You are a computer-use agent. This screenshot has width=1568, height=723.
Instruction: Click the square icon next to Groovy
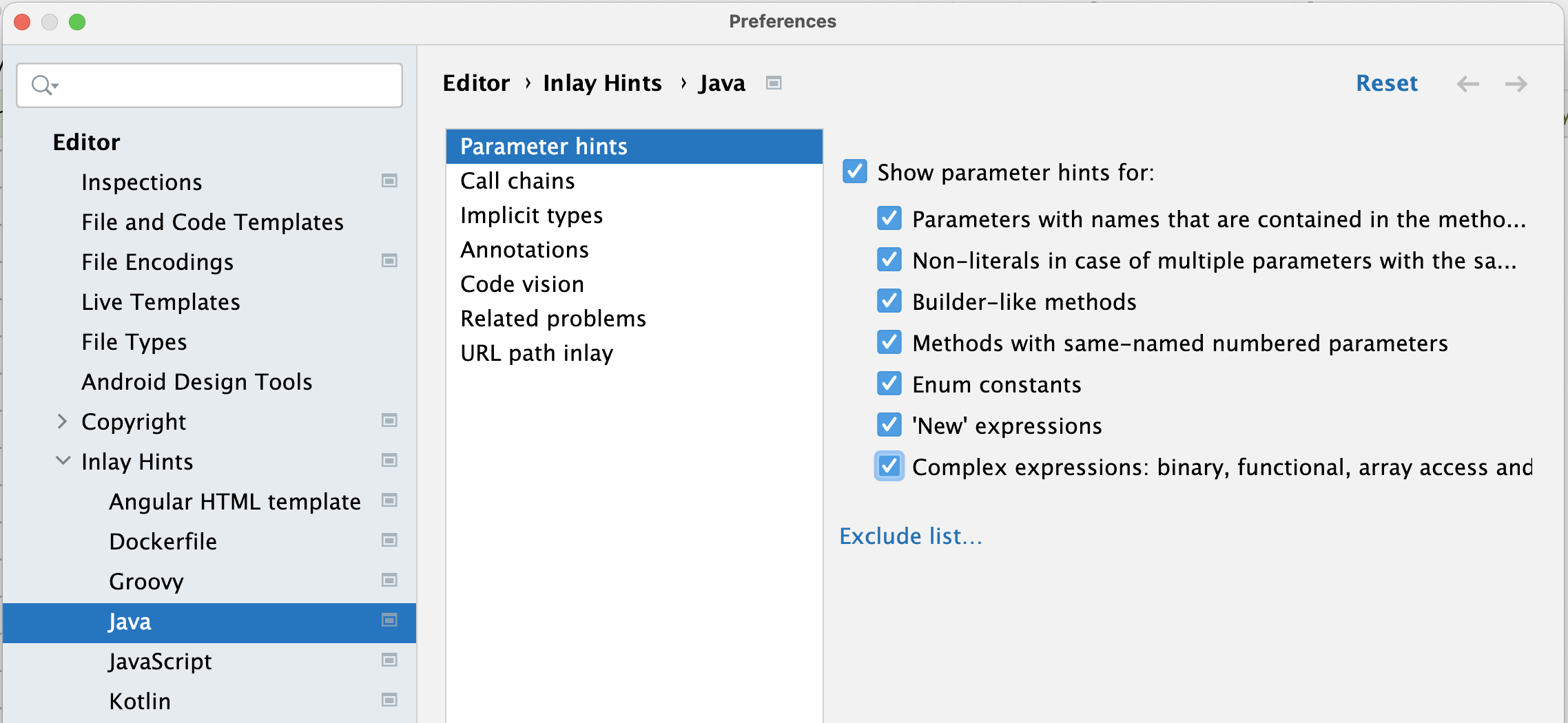click(x=389, y=580)
